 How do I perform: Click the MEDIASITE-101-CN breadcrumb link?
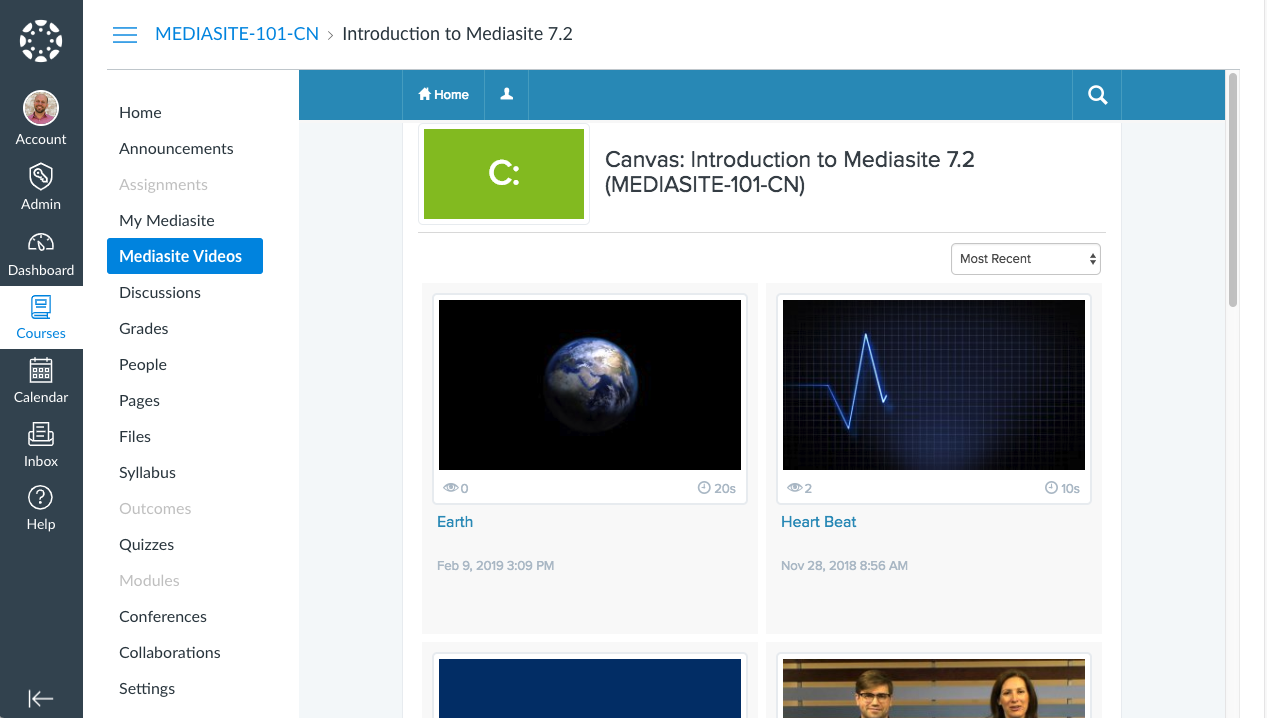[237, 34]
